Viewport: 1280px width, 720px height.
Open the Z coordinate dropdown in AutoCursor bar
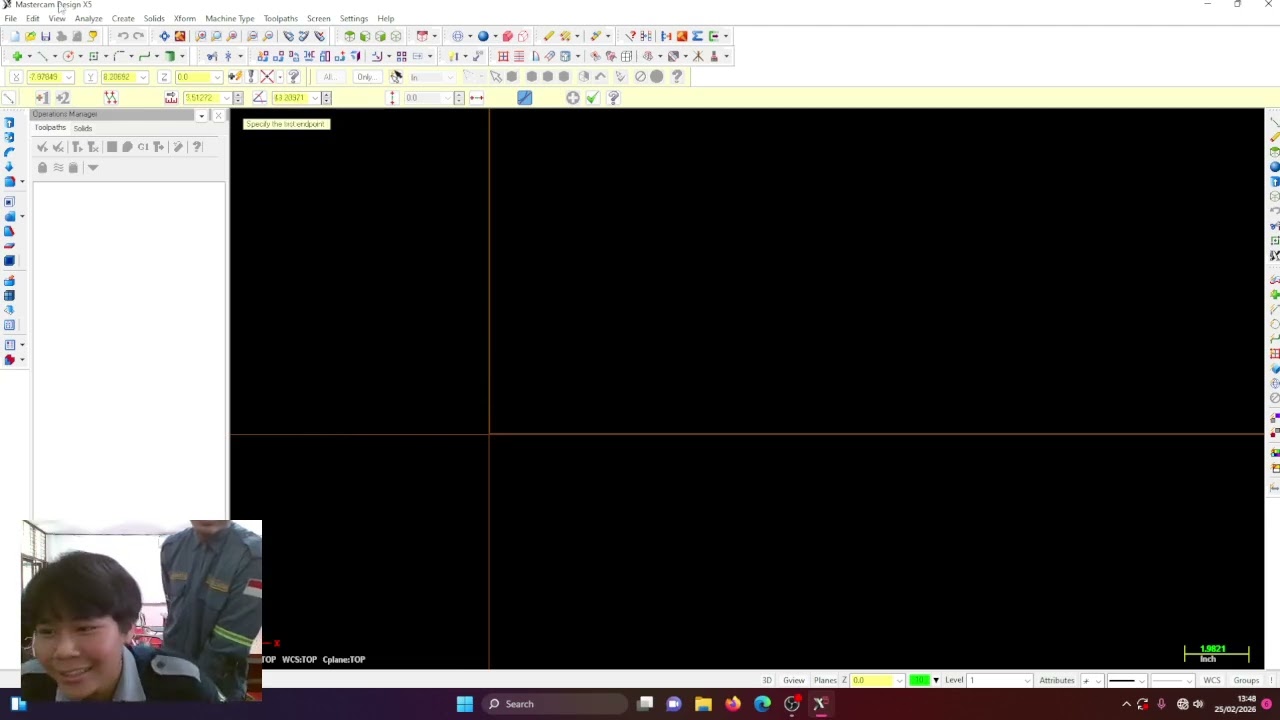(x=217, y=77)
